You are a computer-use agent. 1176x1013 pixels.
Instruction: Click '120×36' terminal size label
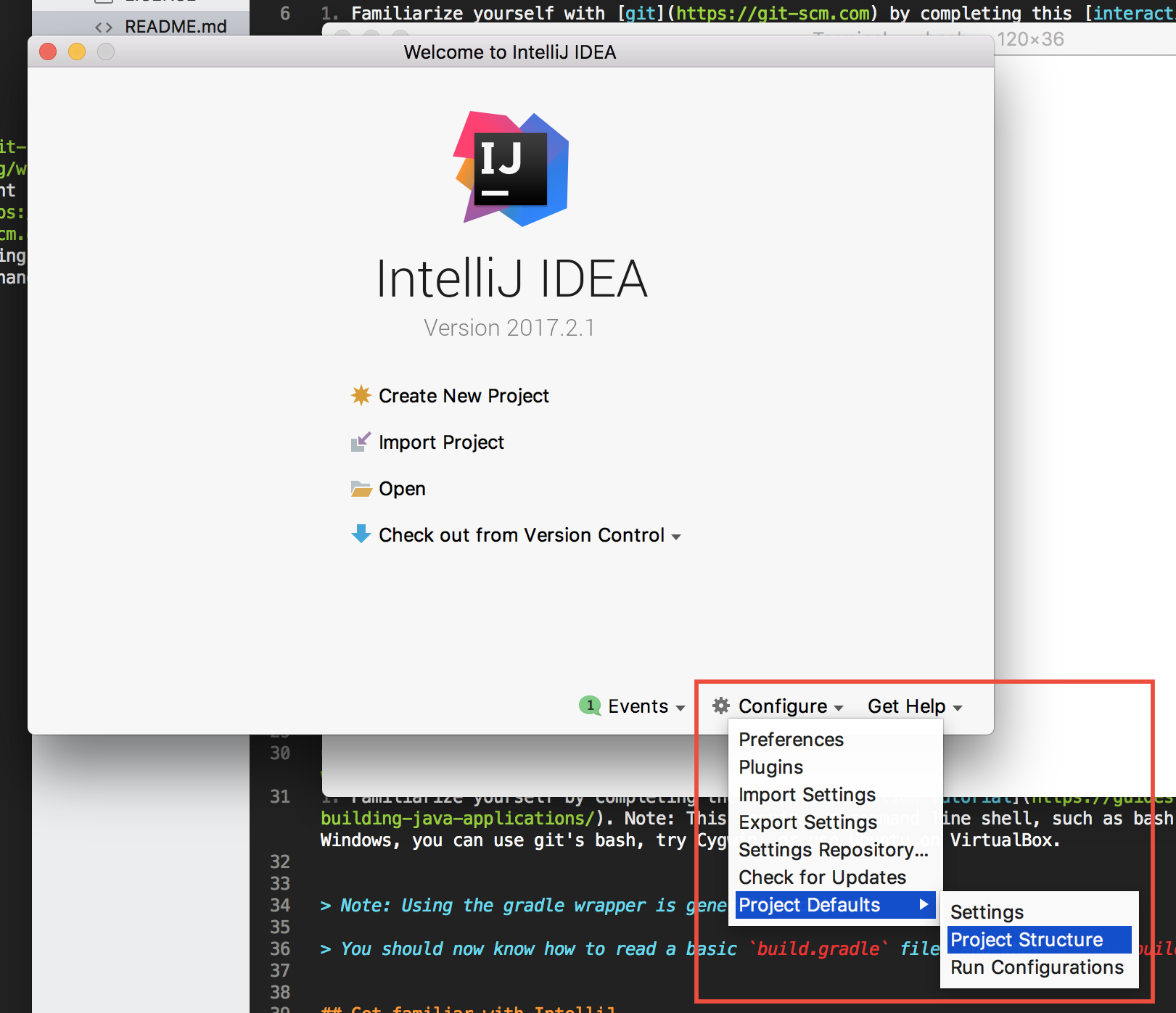click(1030, 39)
